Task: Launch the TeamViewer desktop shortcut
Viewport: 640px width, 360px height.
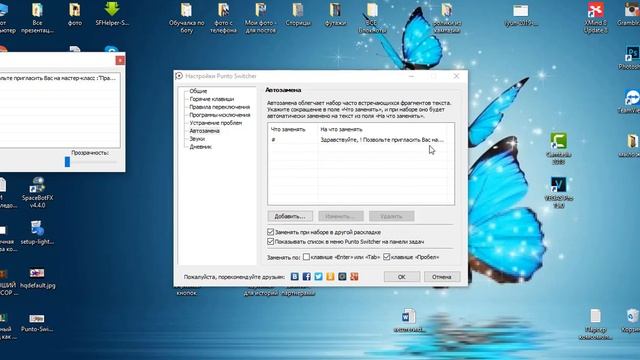Action: click(x=632, y=102)
